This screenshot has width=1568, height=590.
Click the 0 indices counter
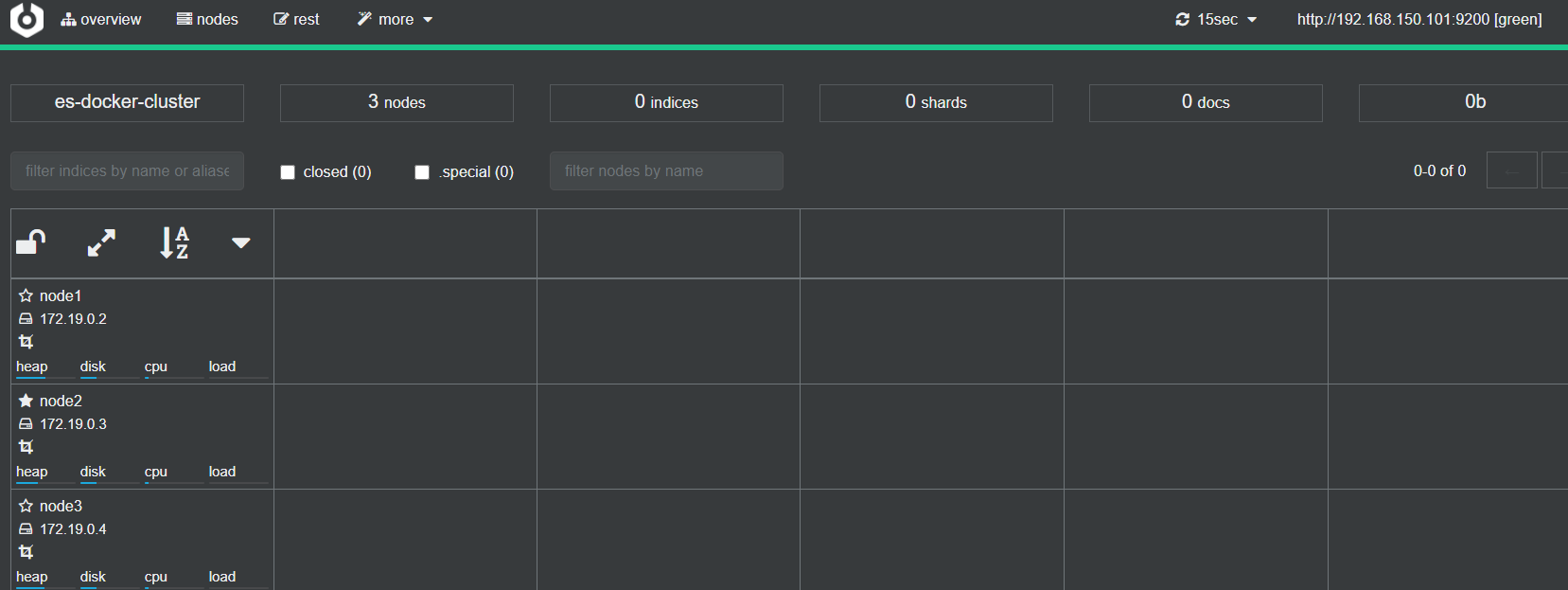666,102
